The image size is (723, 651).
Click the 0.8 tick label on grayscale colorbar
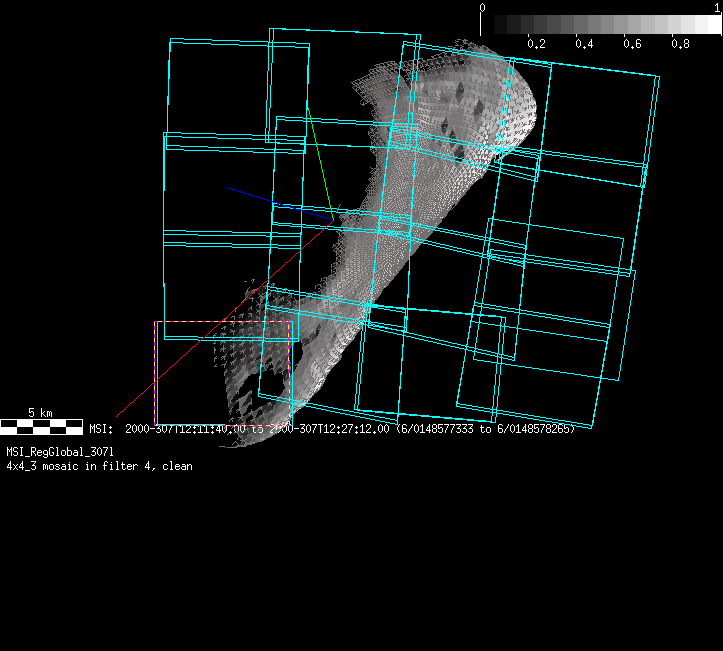(680, 44)
